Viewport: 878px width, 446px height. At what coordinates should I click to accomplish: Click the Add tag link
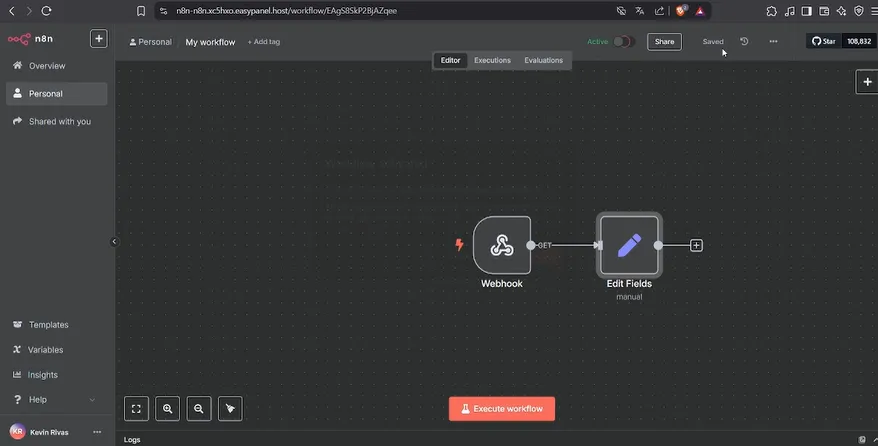click(x=264, y=42)
